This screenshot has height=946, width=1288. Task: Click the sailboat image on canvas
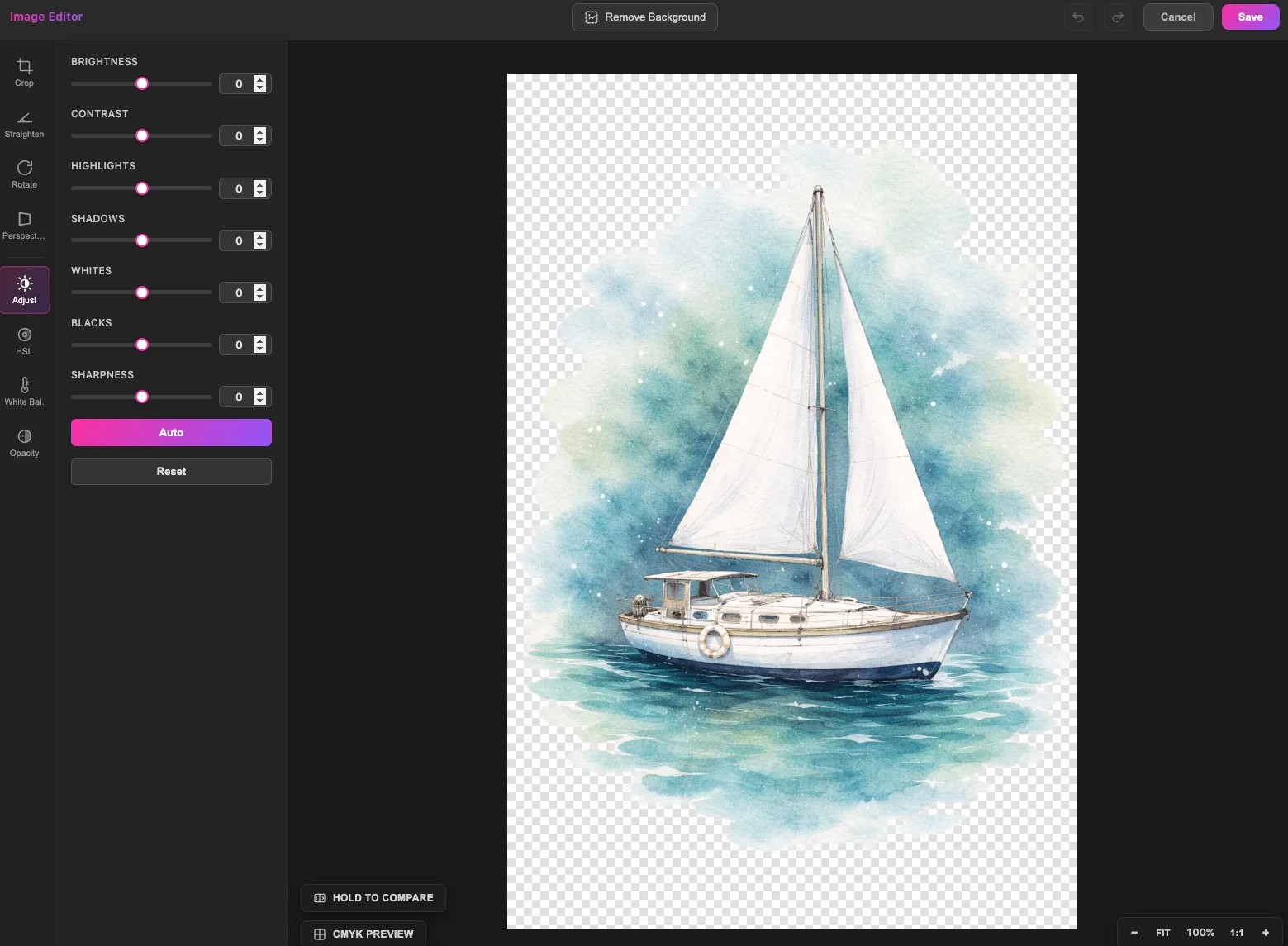coord(791,501)
